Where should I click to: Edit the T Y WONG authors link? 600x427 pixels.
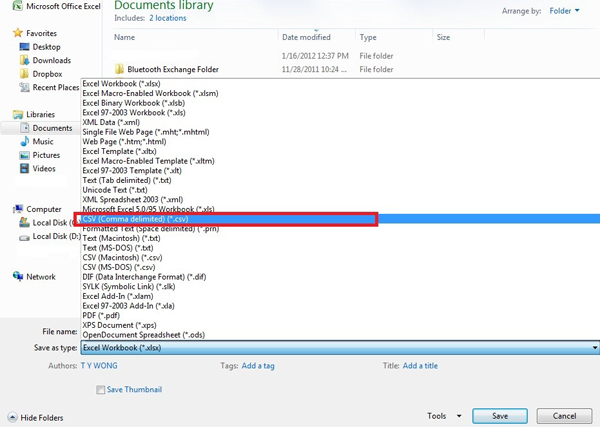pos(99,365)
